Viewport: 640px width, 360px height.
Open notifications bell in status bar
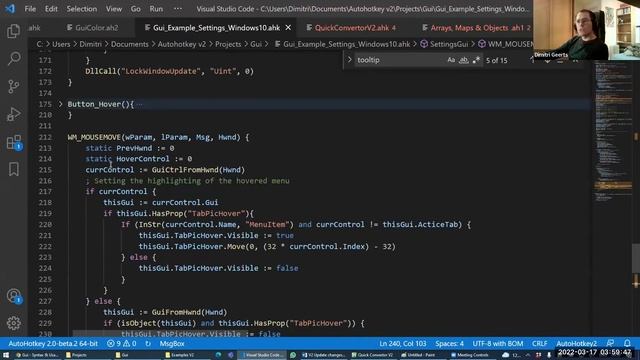(627, 344)
